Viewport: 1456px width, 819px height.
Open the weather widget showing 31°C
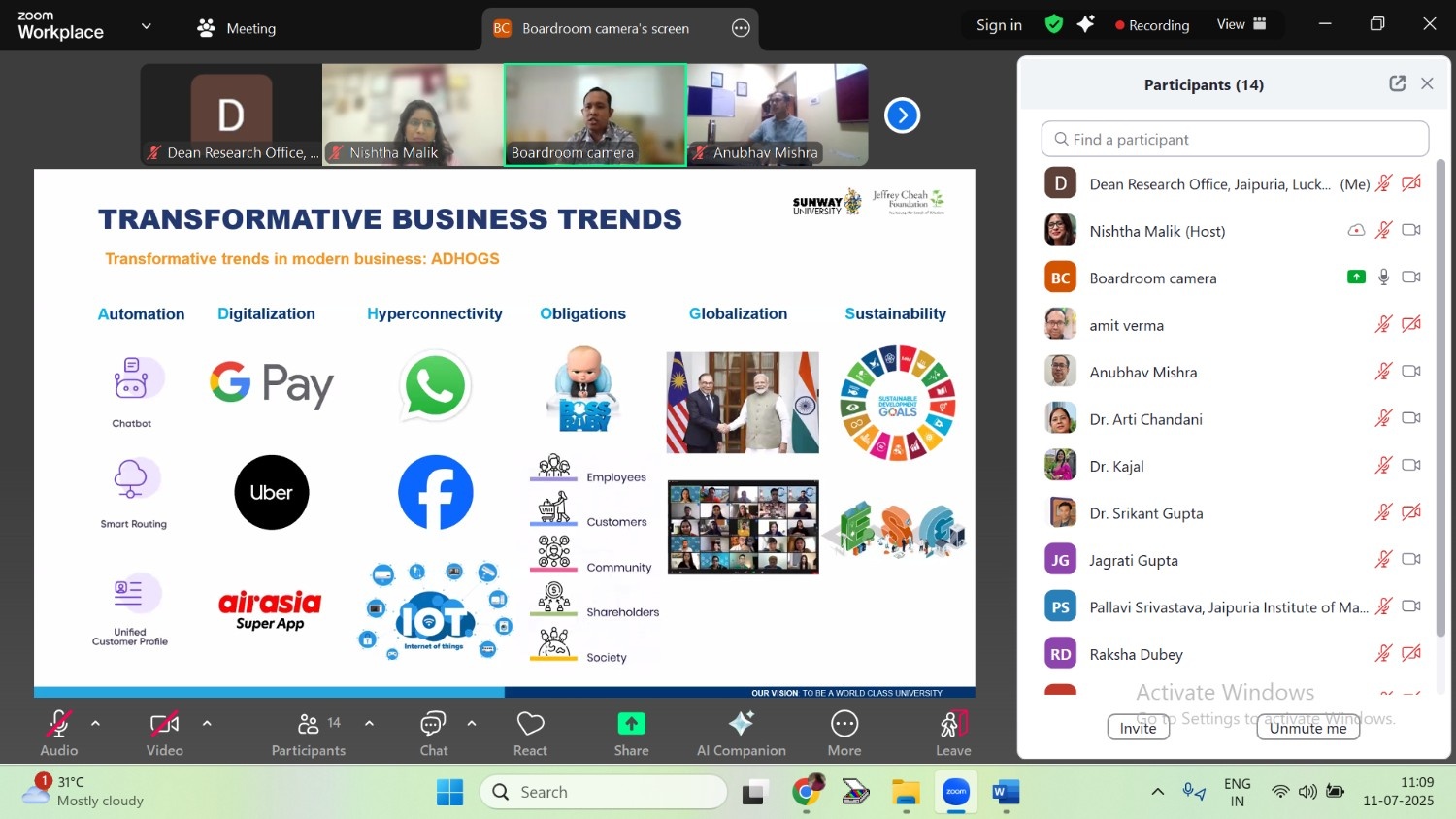[83, 792]
